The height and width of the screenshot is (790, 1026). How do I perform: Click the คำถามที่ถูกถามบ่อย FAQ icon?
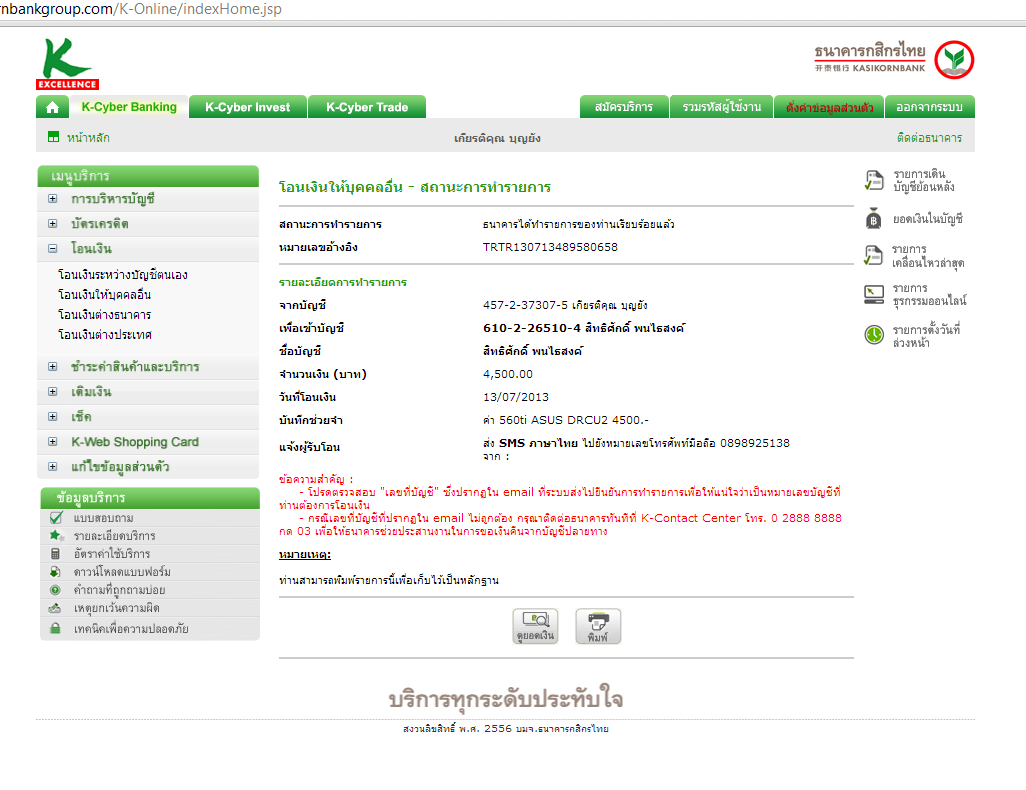56,590
